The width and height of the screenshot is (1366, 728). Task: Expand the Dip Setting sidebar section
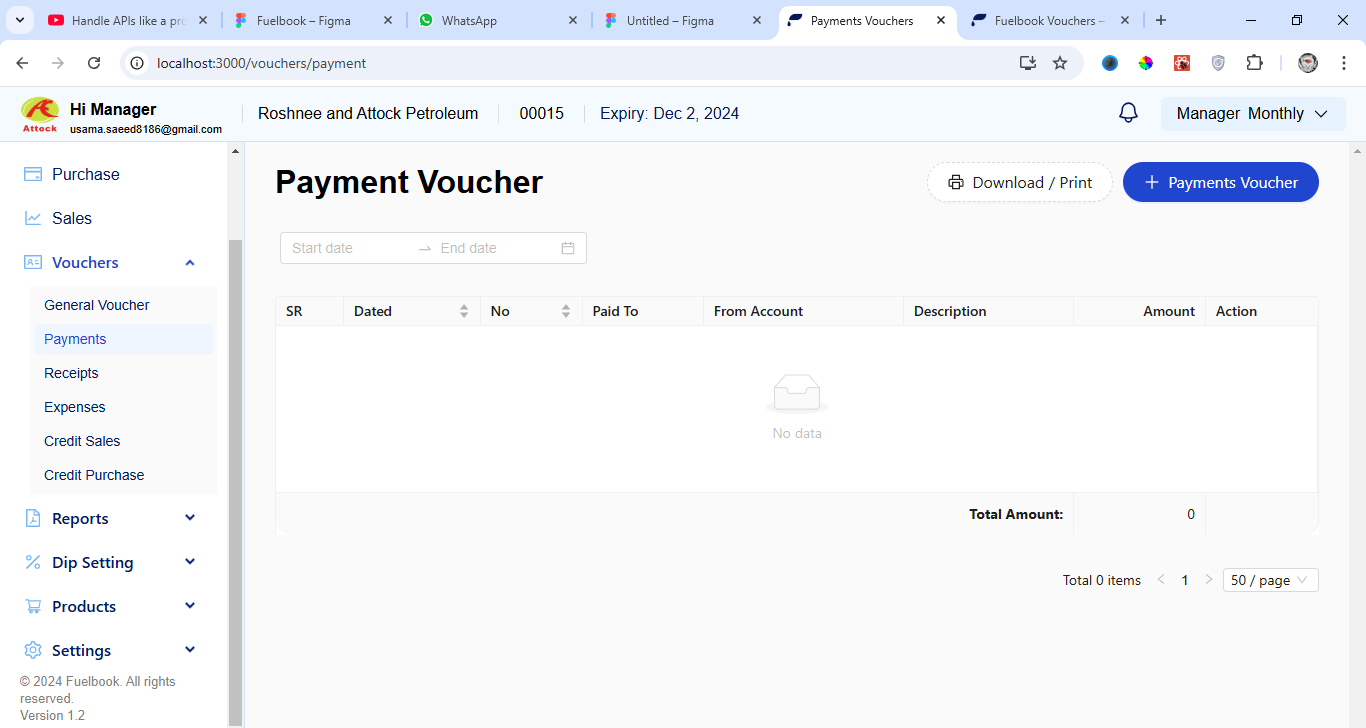[x=190, y=562]
